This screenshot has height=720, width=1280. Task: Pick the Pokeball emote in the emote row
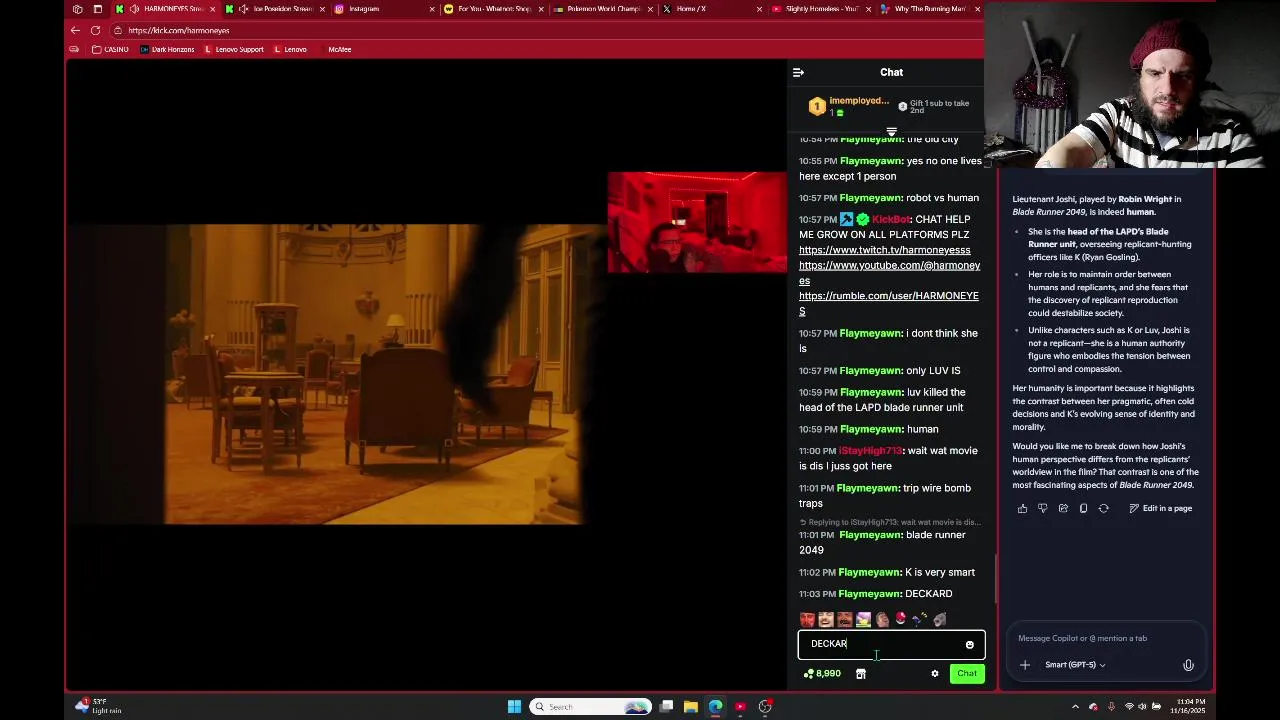click(x=900, y=619)
